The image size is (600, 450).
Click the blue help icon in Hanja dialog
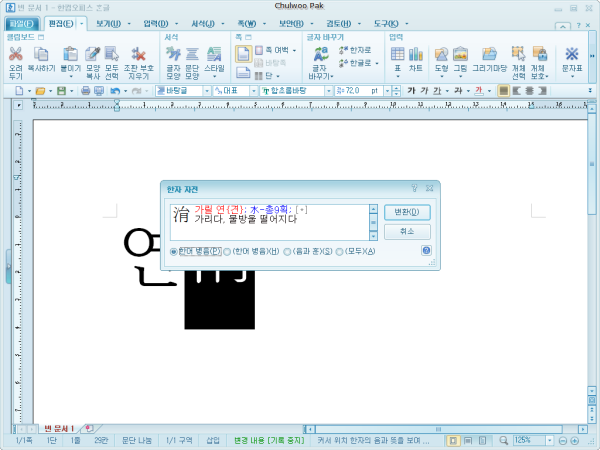click(426, 251)
